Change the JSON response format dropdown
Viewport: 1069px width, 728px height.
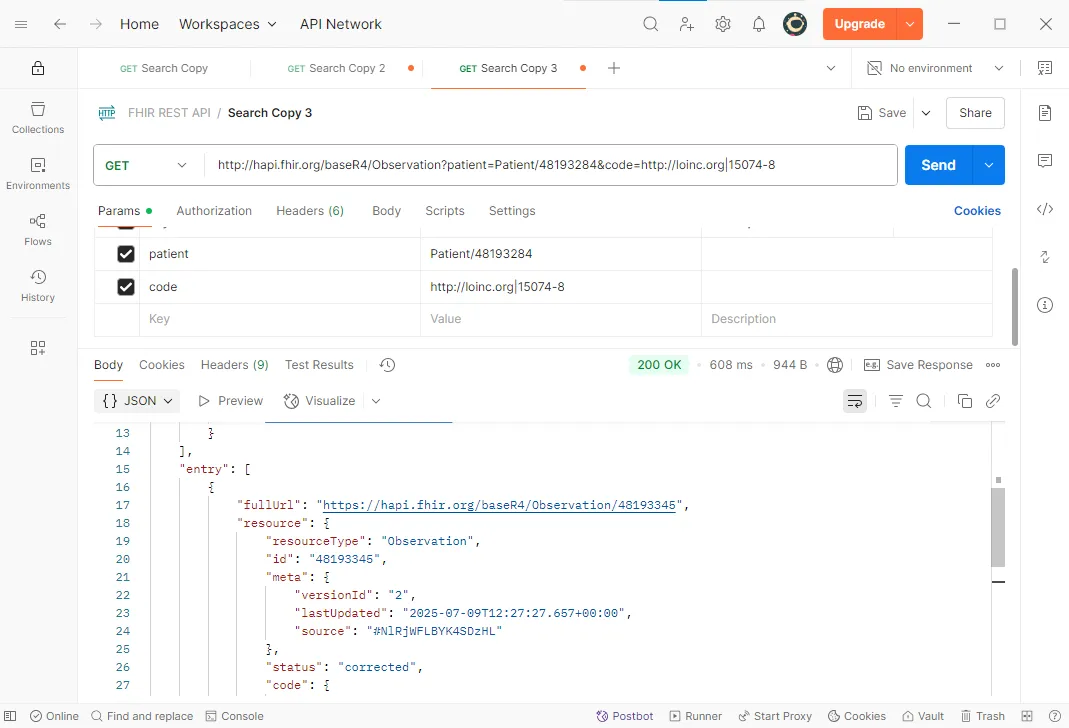(x=137, y=401)
